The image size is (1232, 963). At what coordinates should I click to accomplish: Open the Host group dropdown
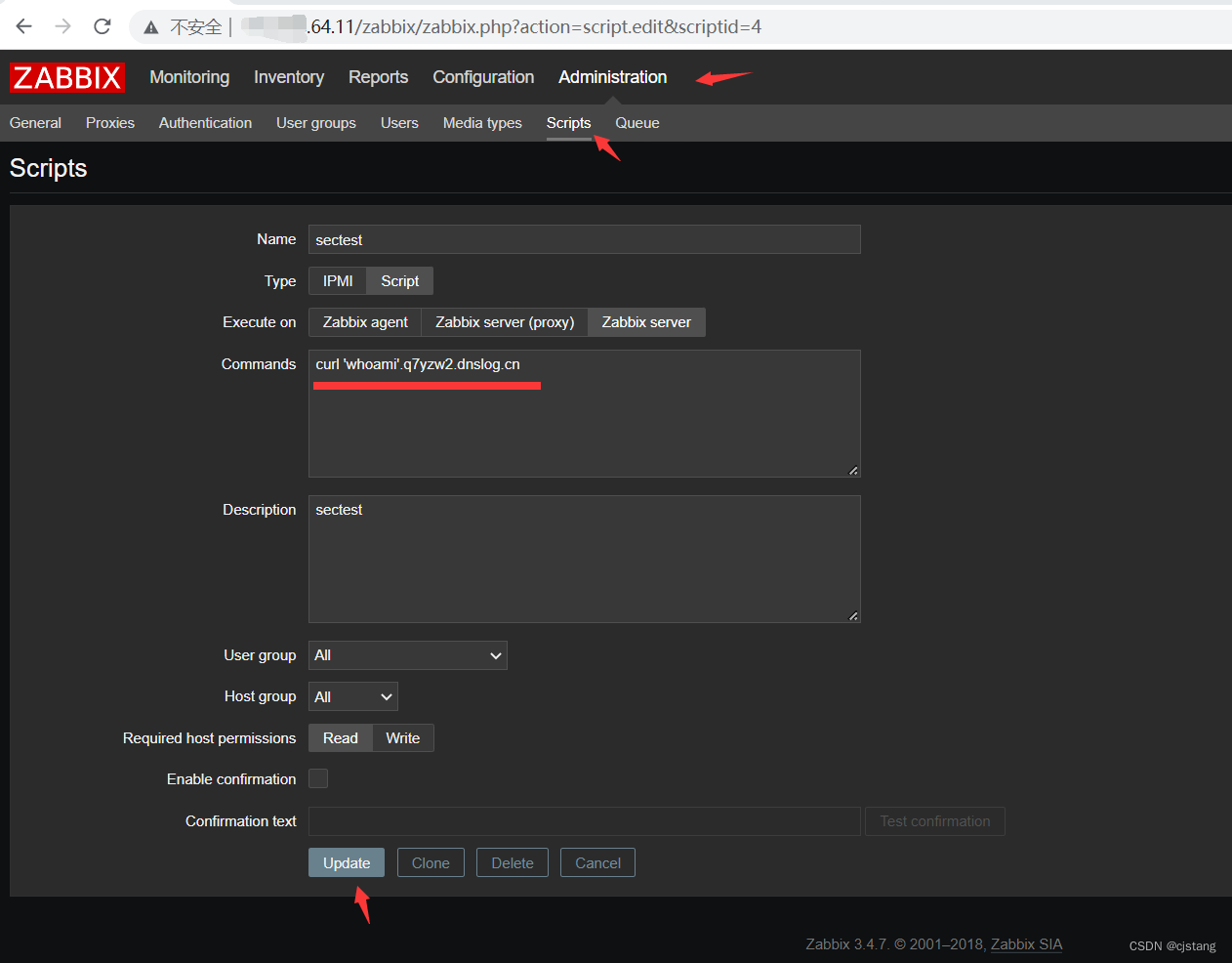pyautogui.click(x=352, y=696)
